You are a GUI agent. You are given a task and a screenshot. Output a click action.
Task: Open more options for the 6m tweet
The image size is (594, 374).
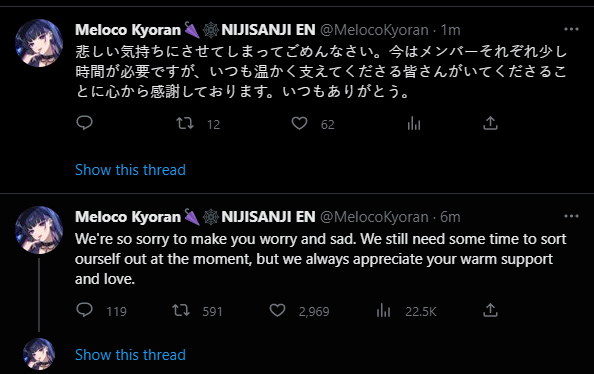pos(571,216)
